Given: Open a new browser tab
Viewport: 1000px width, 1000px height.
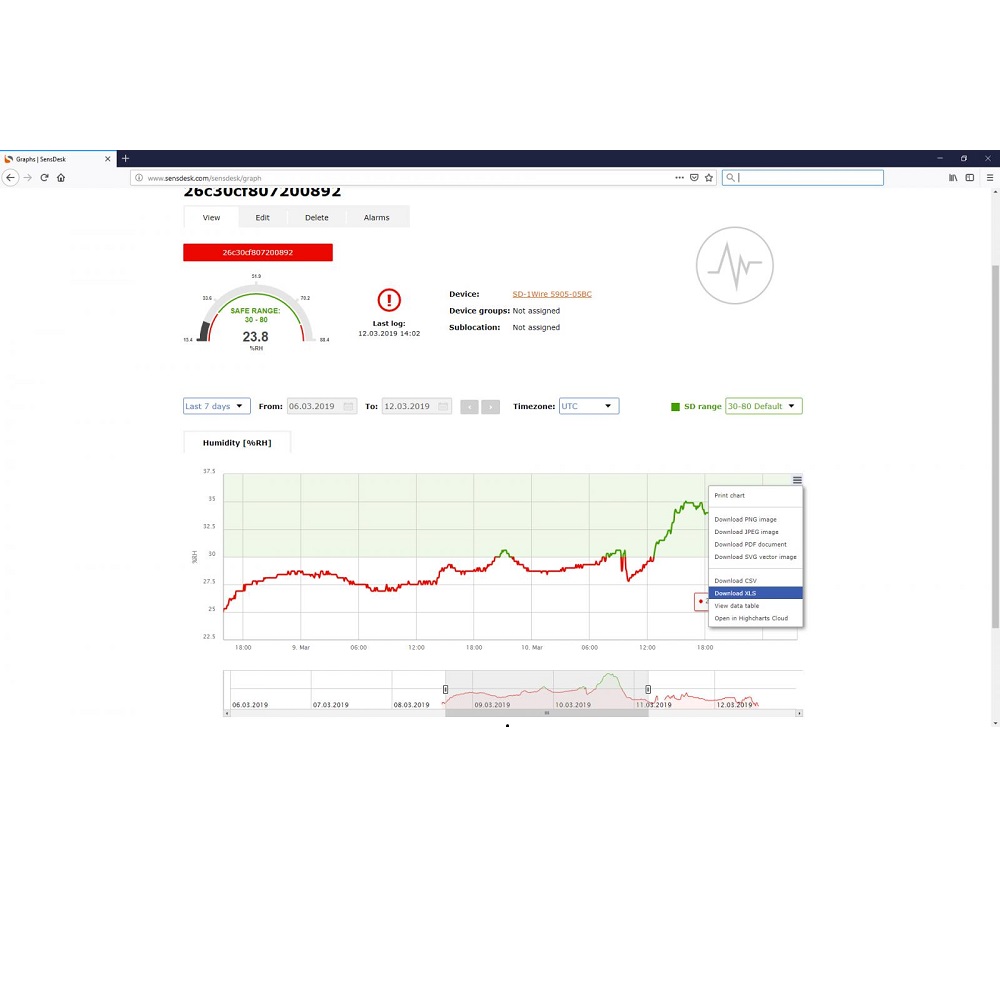Looking at the screenshot, I should [x=125, y=158].
